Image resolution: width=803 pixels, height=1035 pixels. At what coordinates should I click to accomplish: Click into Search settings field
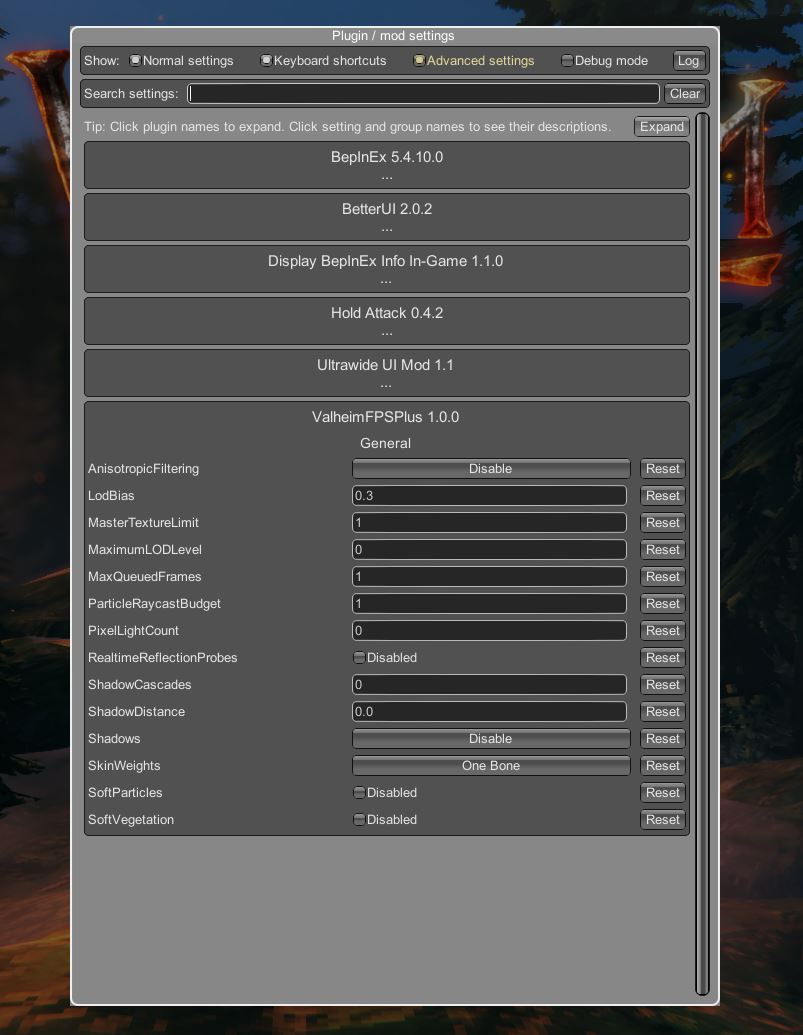click(423, 94)
